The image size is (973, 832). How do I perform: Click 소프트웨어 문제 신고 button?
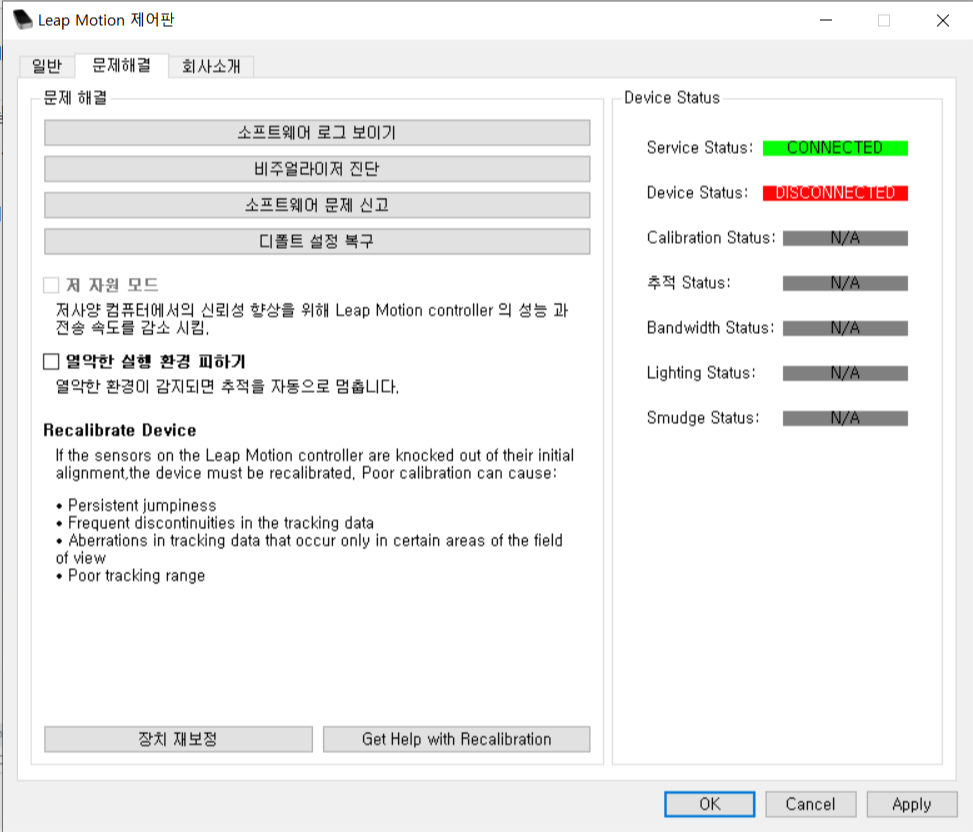[x=317, y=205]
